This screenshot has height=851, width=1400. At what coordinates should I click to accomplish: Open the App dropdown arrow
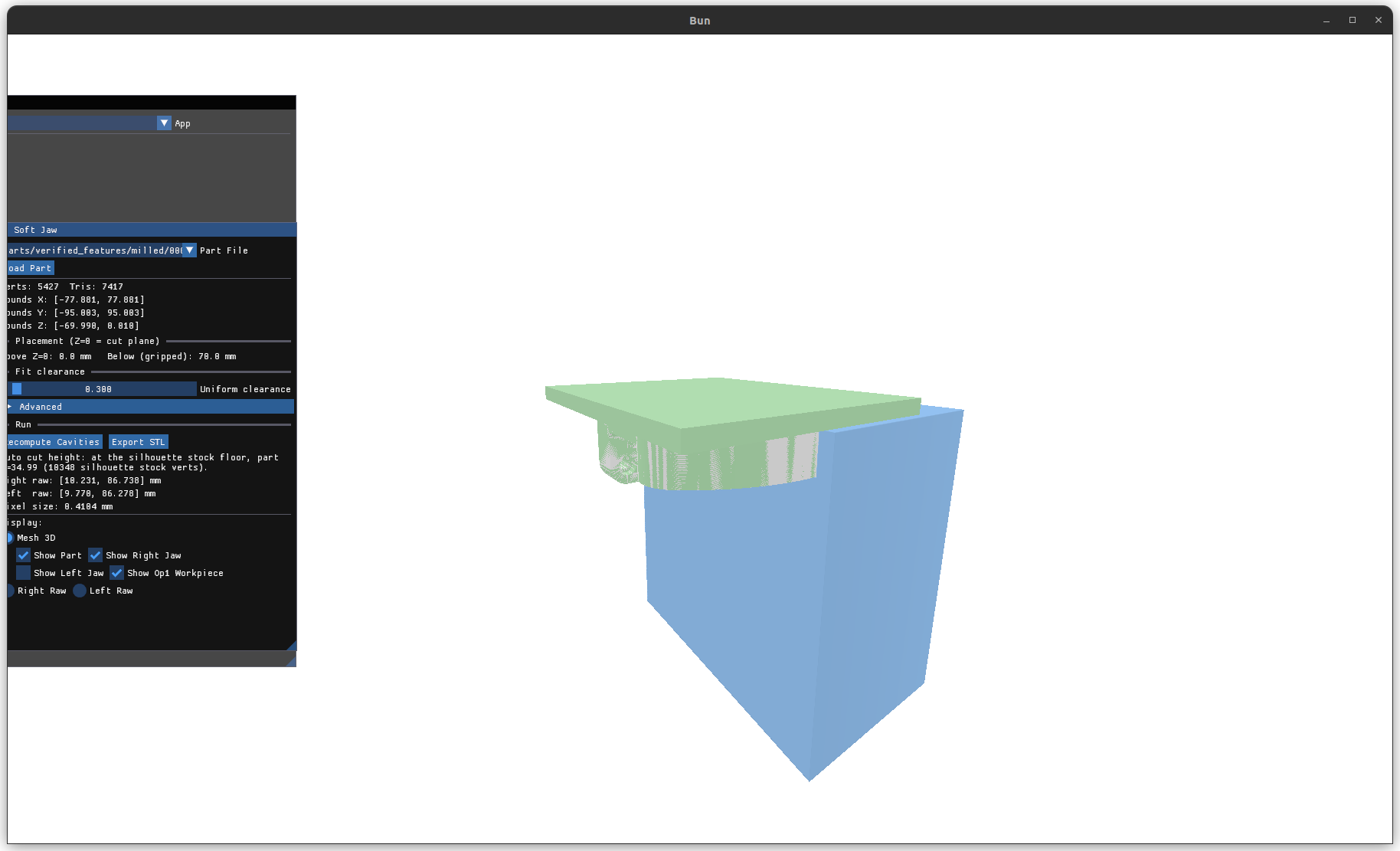[x=164, y=123]
